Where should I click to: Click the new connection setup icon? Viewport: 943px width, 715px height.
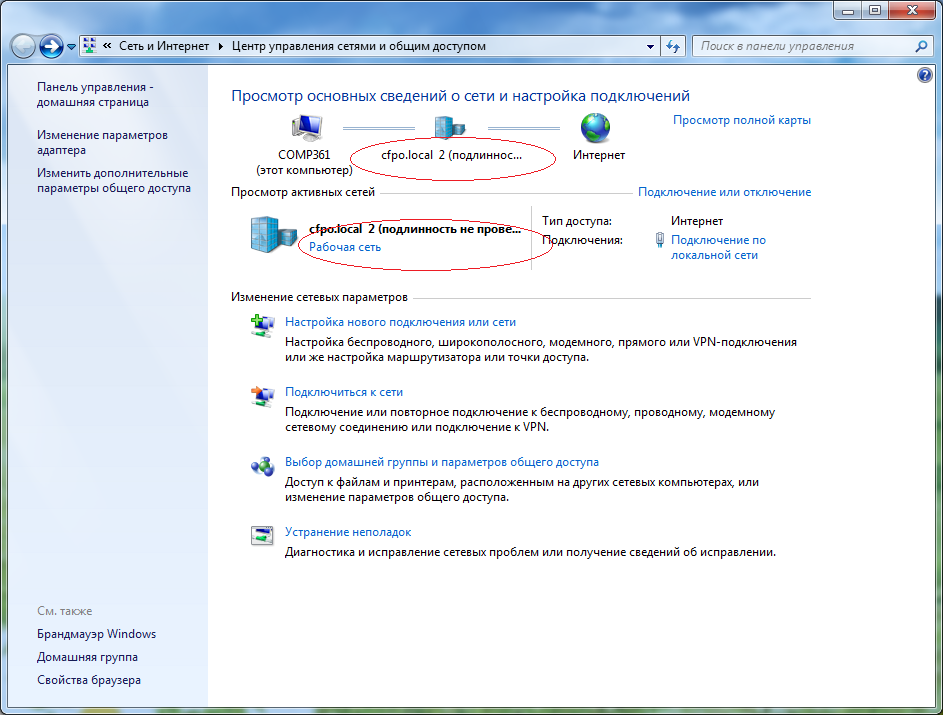point(262,324)
